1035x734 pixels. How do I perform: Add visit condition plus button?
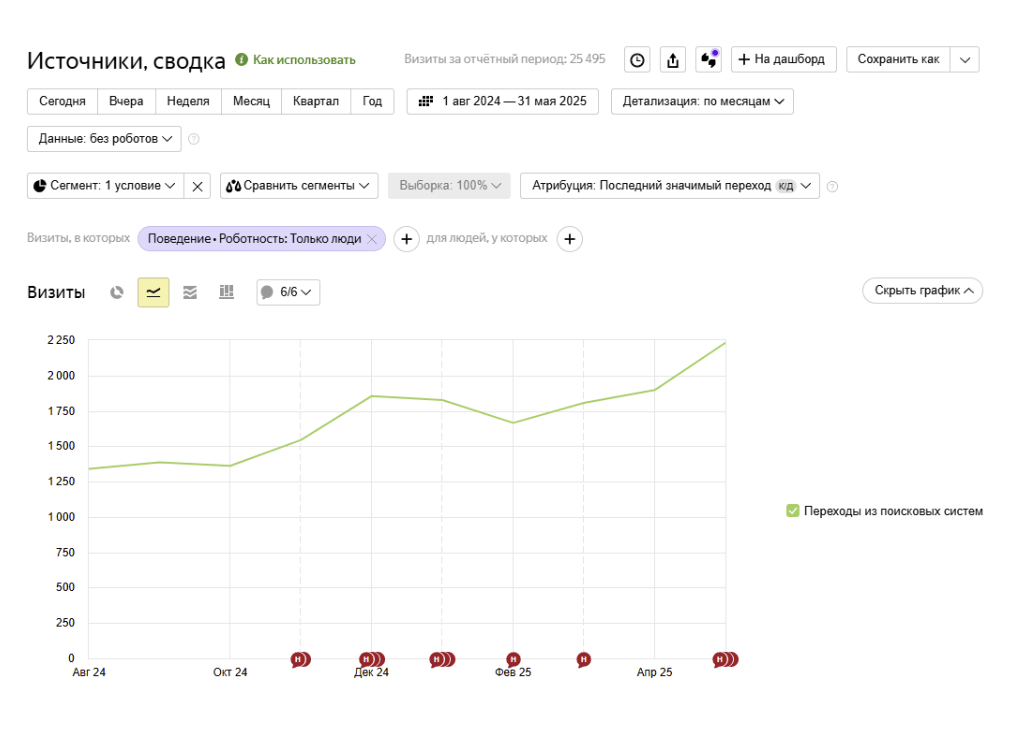[407, 239]
